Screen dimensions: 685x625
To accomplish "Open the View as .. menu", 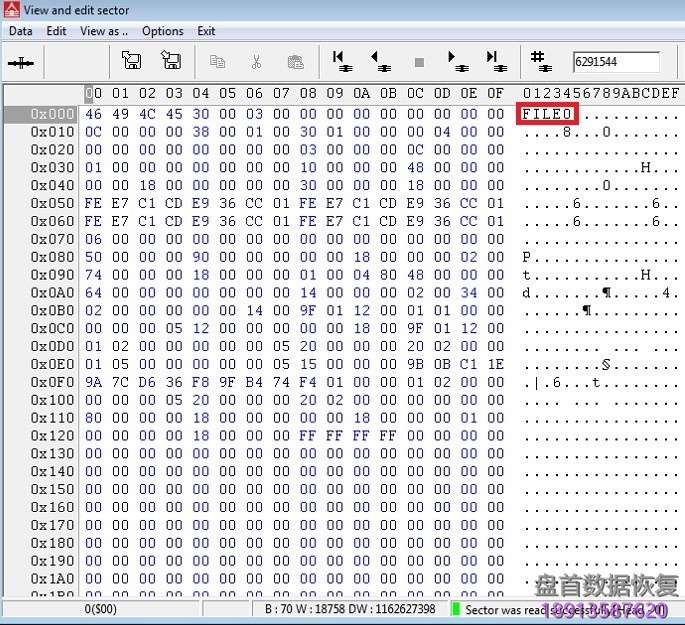I will [104, 31].
